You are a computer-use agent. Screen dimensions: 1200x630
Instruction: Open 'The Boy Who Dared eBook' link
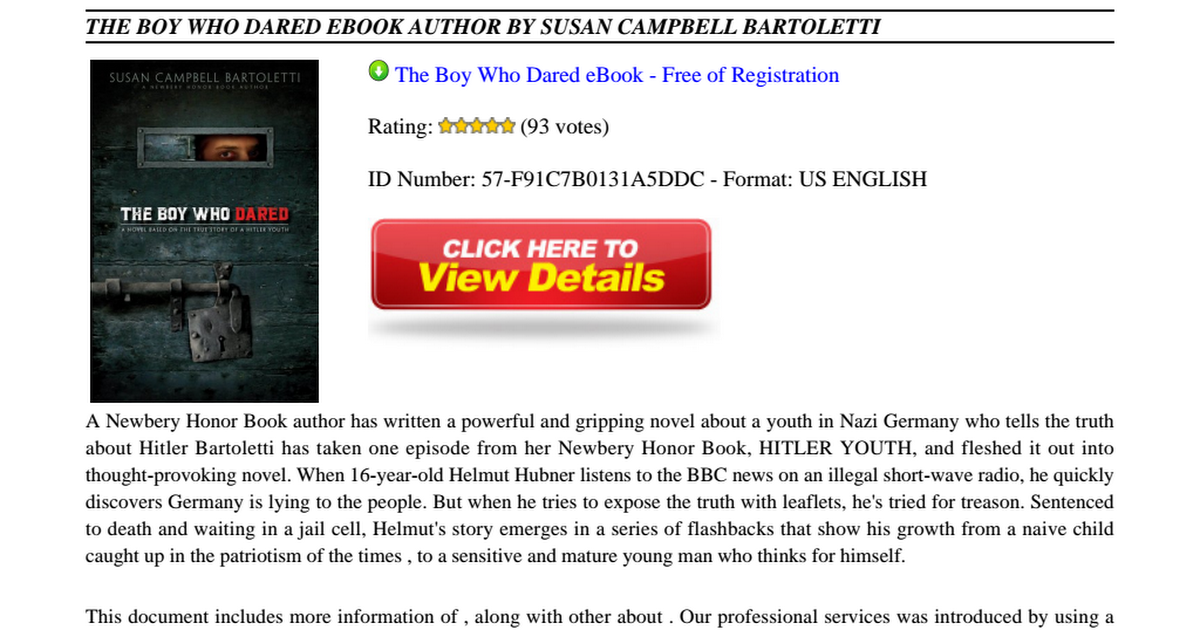pyautogui.click(x=617, y=75)
